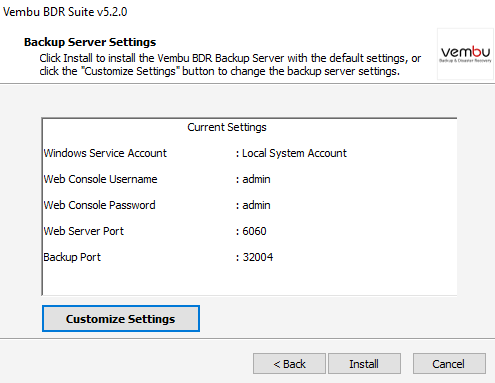Click the Local System Account value
495x383 pixels.
[294, 153]
